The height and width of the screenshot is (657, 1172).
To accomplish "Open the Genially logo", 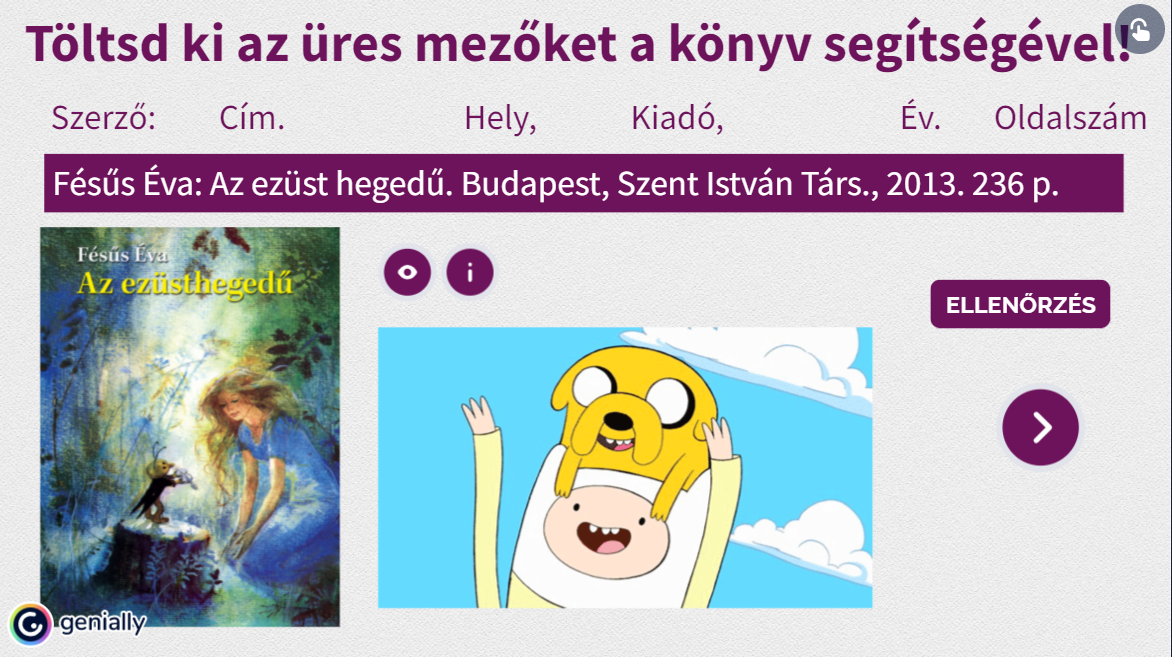I will click(x=31, y=623).
